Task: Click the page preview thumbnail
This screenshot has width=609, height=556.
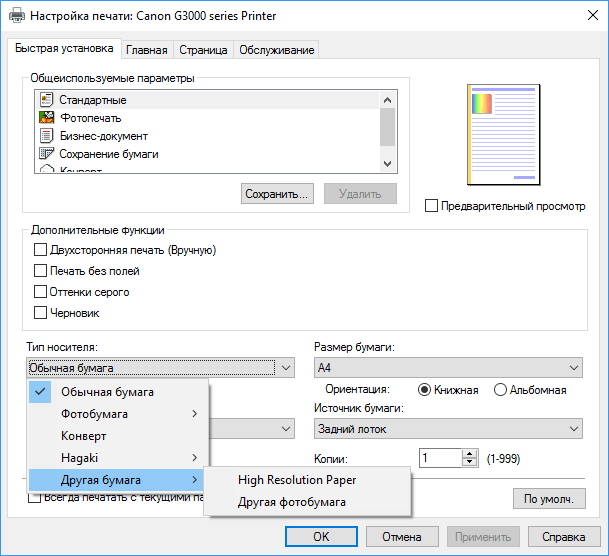Action: 504,134
